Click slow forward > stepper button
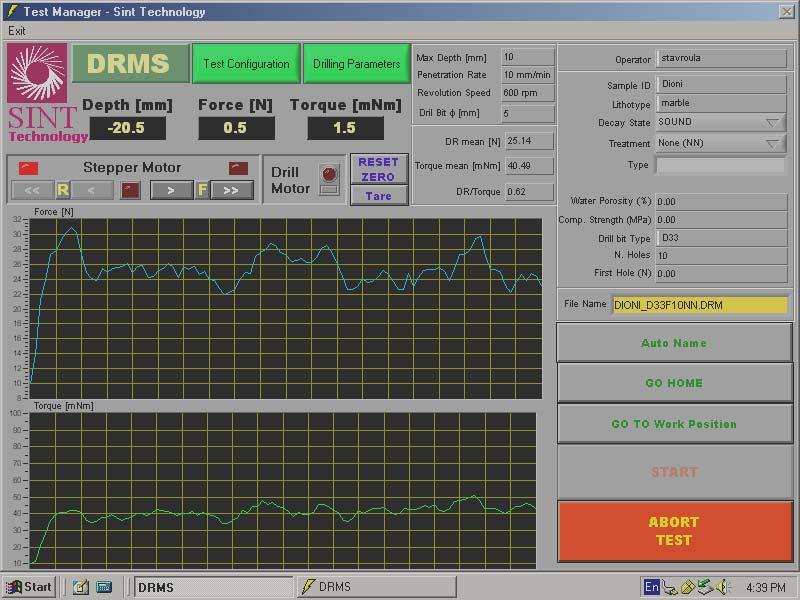 [171, 190]
